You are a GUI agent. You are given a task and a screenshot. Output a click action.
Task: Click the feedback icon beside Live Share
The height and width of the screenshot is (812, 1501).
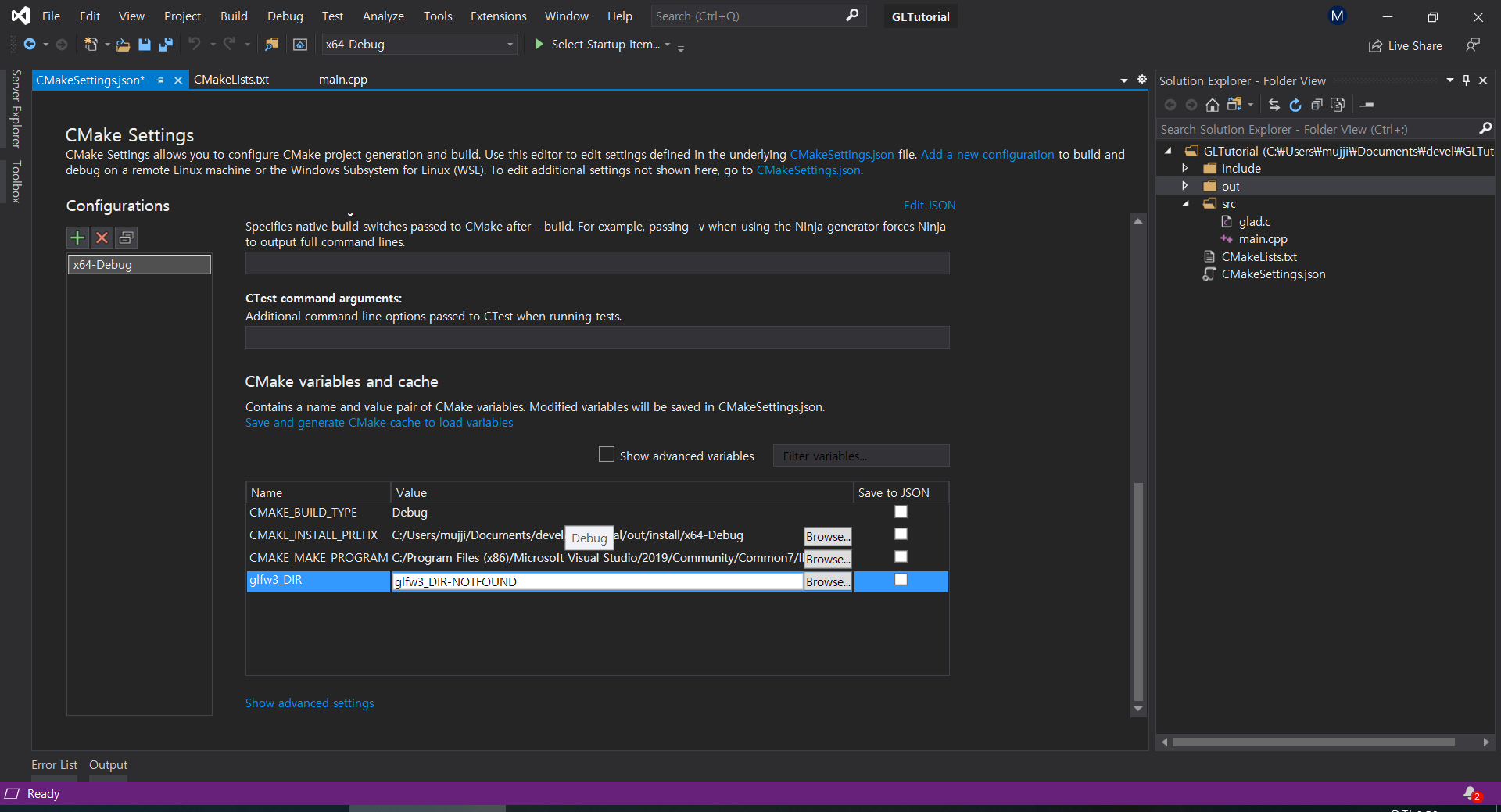point(1473,45)
